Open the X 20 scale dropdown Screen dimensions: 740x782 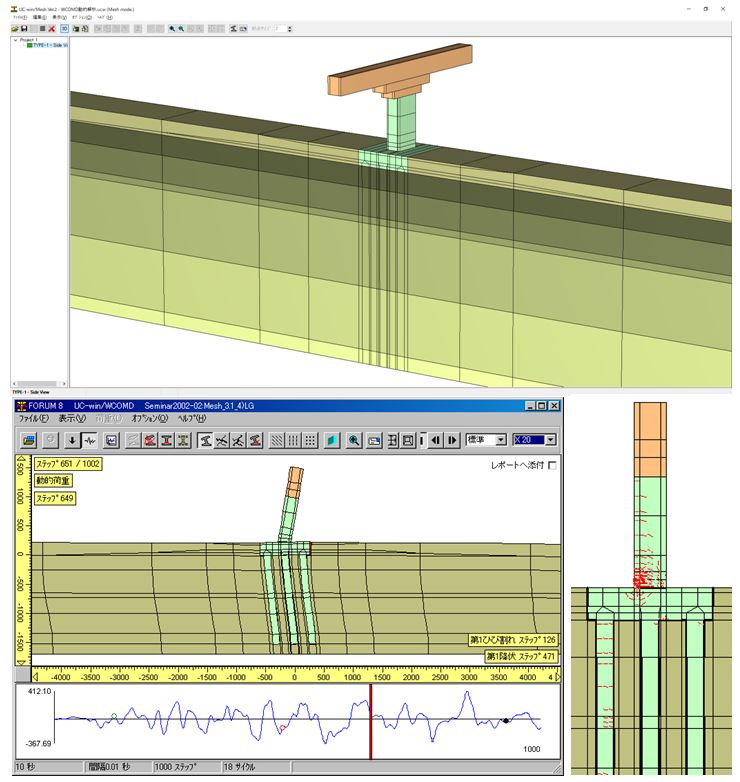click(551, 440)
